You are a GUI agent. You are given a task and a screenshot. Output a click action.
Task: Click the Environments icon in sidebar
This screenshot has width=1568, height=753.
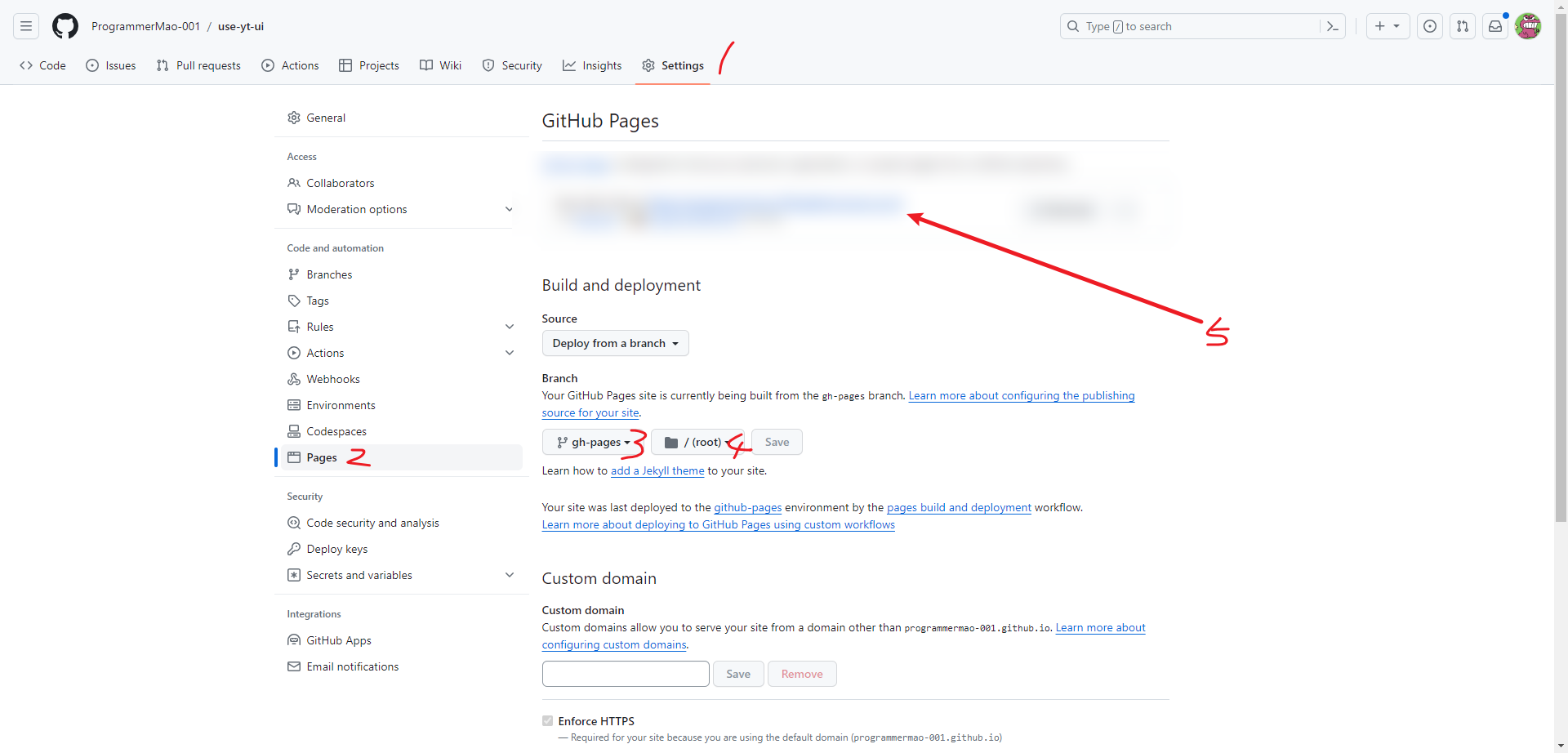point(294,405)
